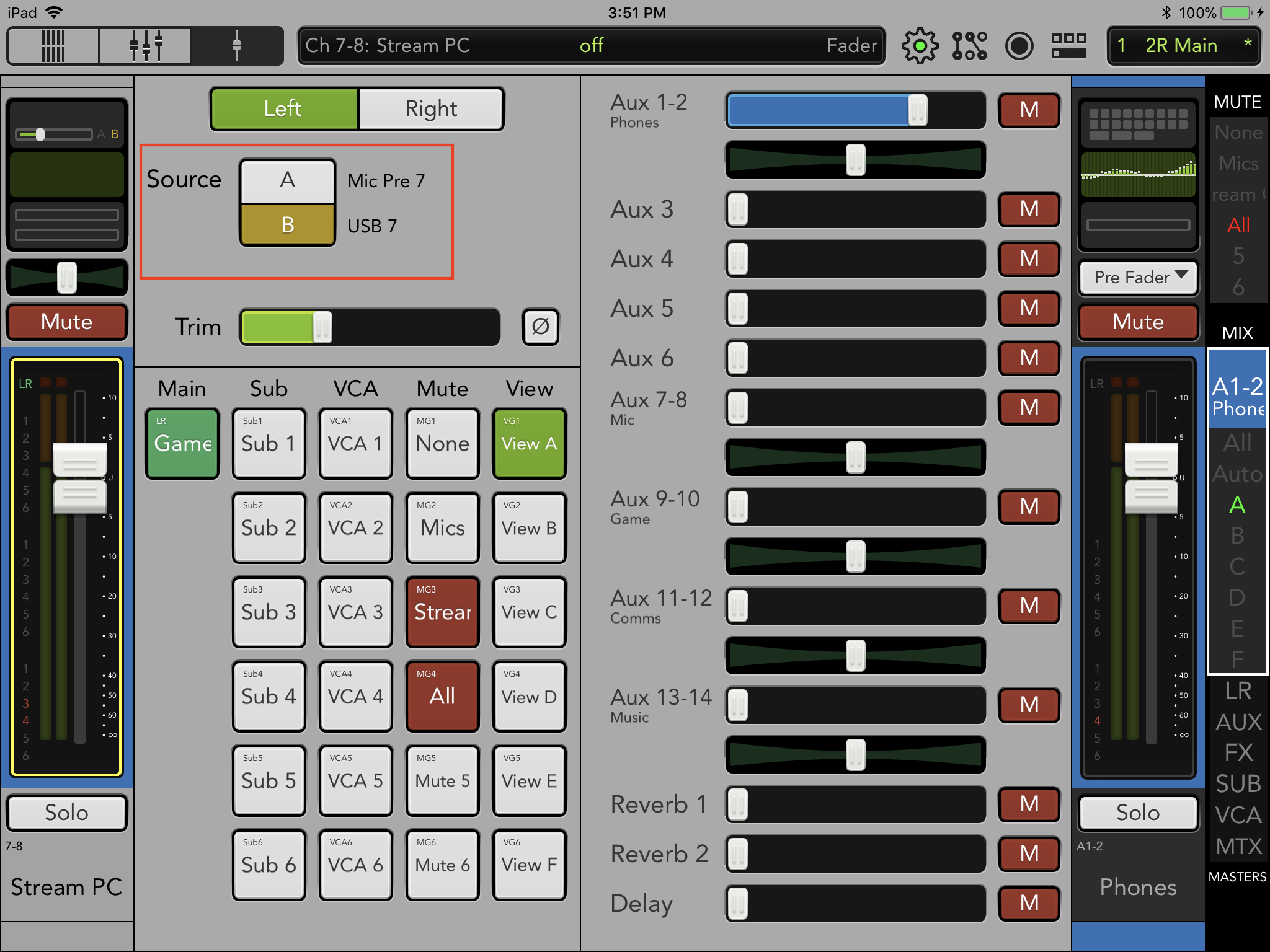Screen dimensions: 1270x952
Task: Open the mixer overview view icon
Action: [53, 46]
